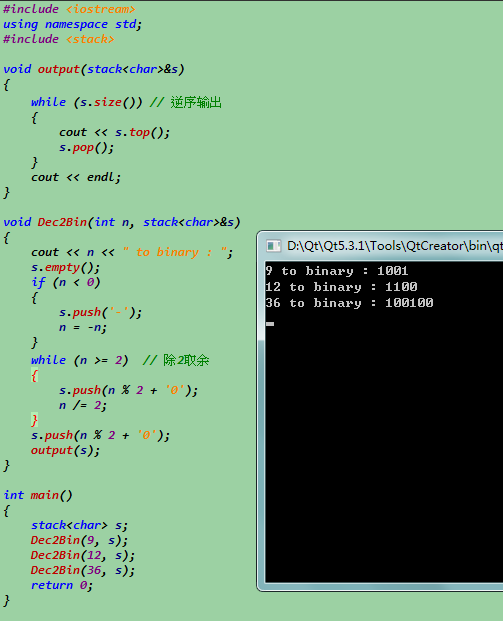The width and height of the screenshot is (503, 621).
Task: Click the "s.push('-');" statement
Action: (100, 312)
